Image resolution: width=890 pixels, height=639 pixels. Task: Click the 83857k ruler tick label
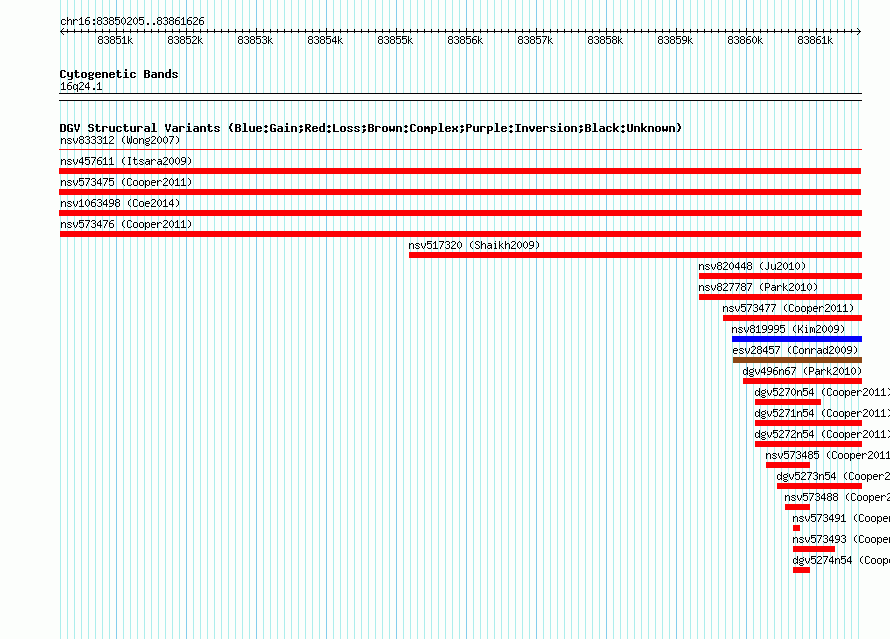pyautogui.click(x=535, y=40)
